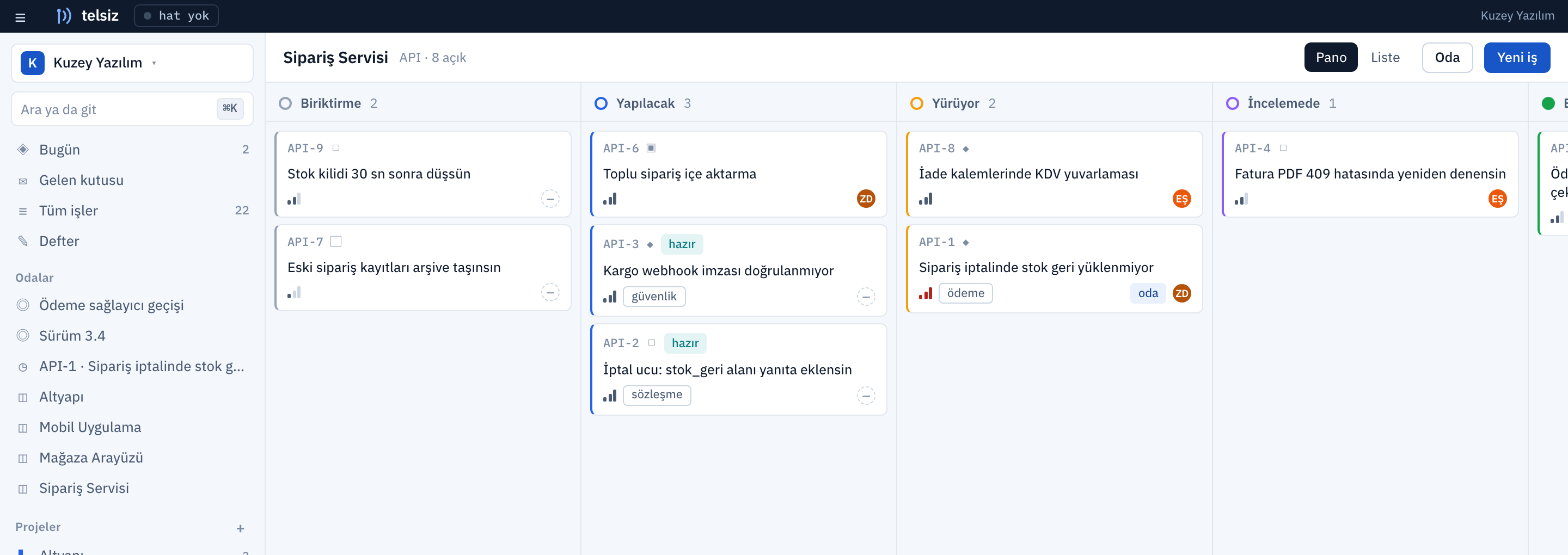Focus the Ara ya da git search field

click(x=132, y=109)
